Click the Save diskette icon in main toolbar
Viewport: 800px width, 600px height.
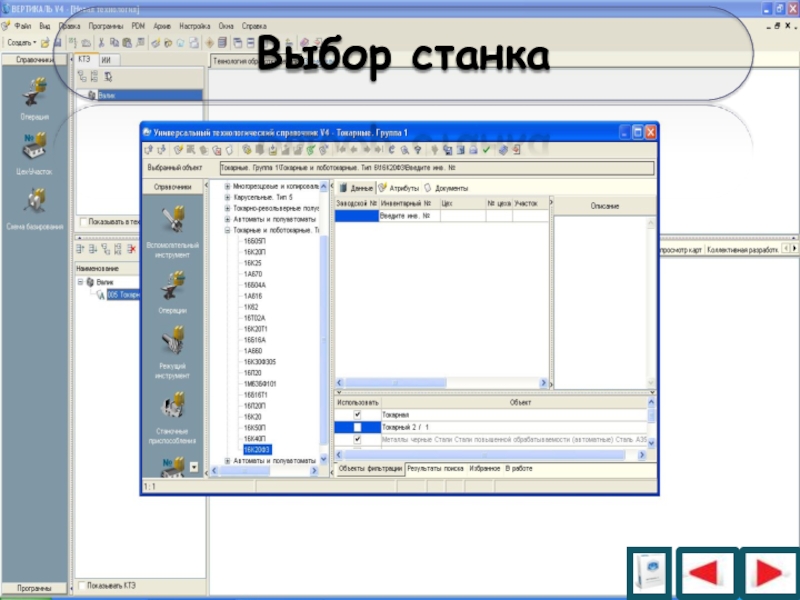pyautogui.click(x=57, y=43)
